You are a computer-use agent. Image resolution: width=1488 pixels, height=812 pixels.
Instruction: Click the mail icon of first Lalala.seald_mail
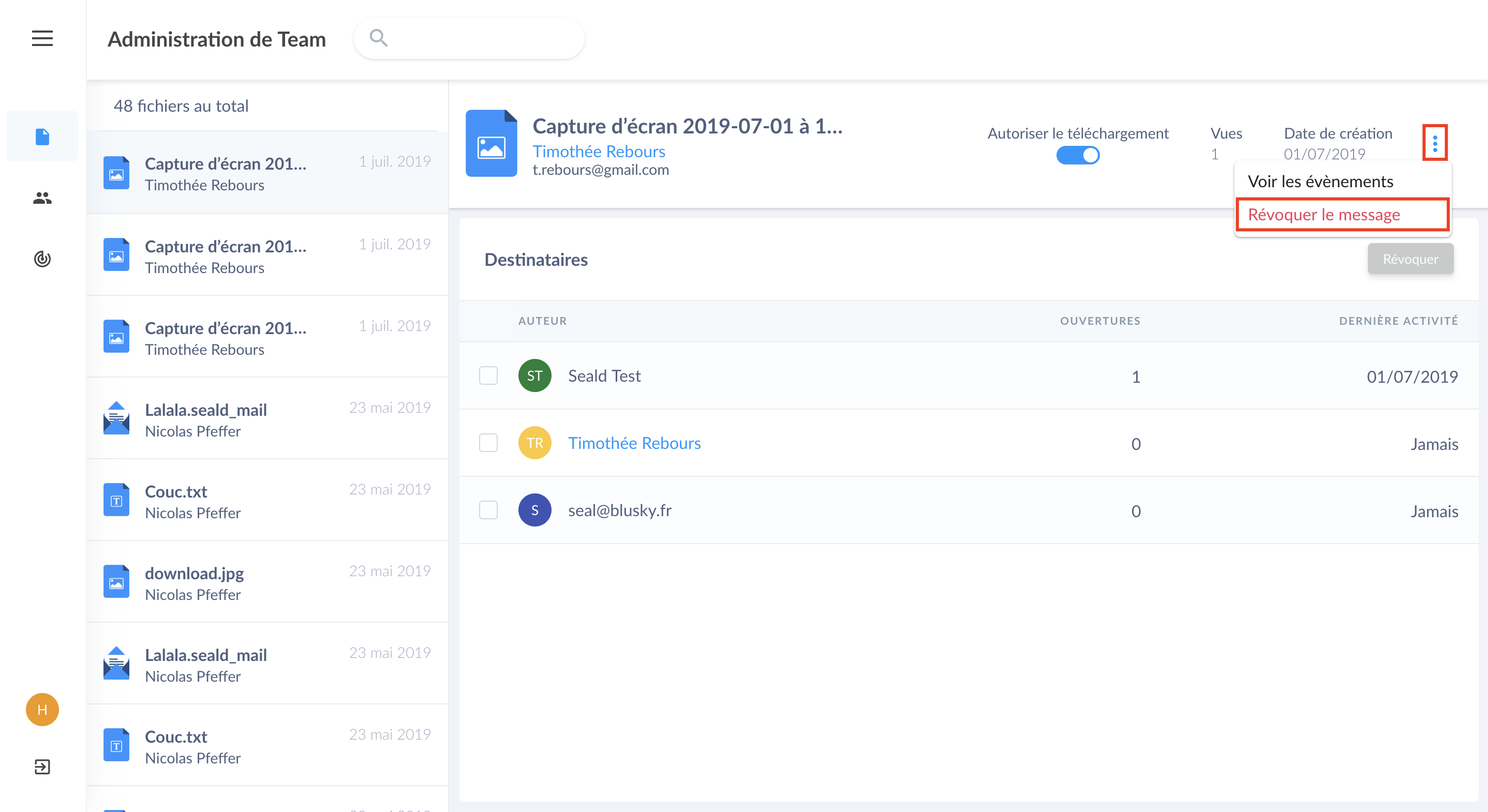click(116, 417)
